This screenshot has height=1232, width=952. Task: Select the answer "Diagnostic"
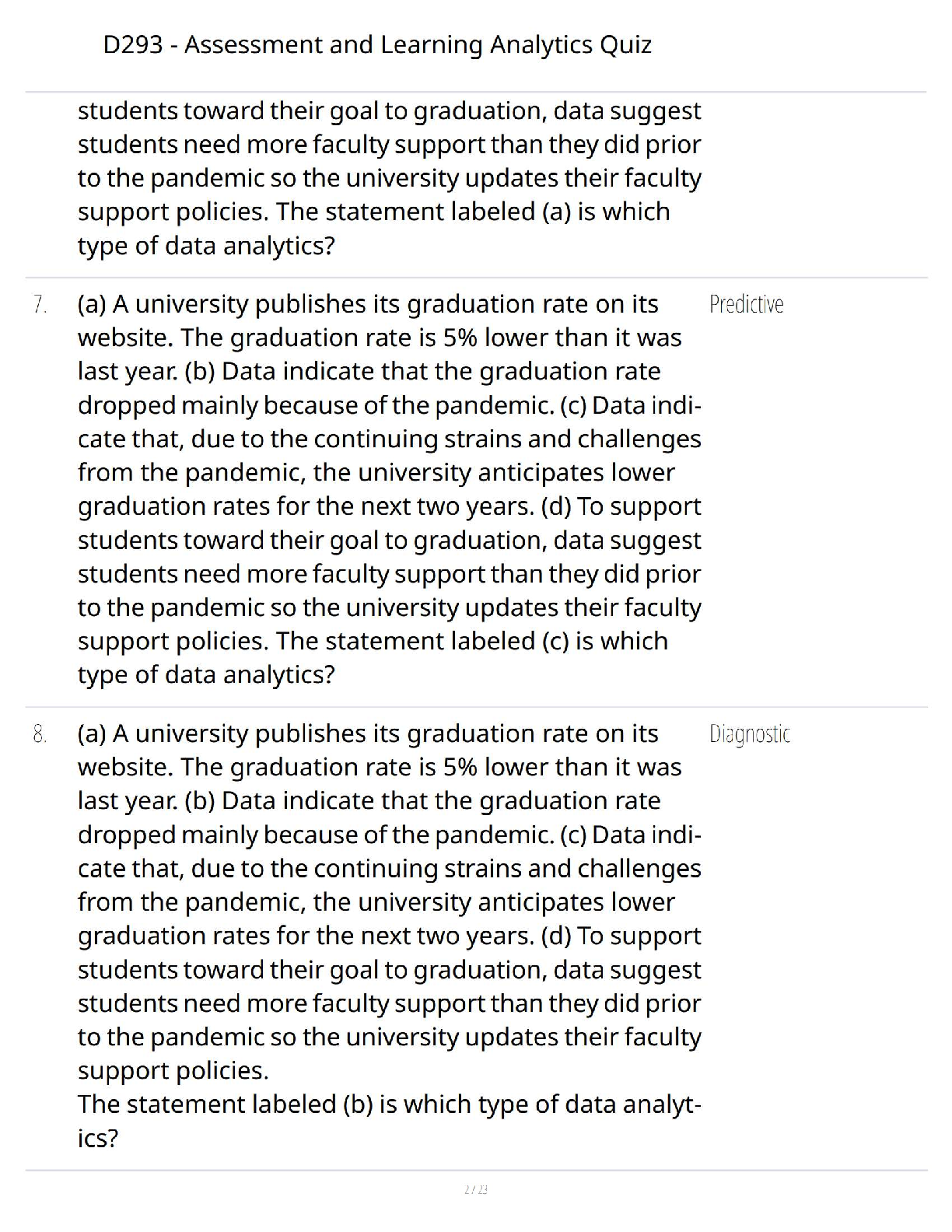749,733
